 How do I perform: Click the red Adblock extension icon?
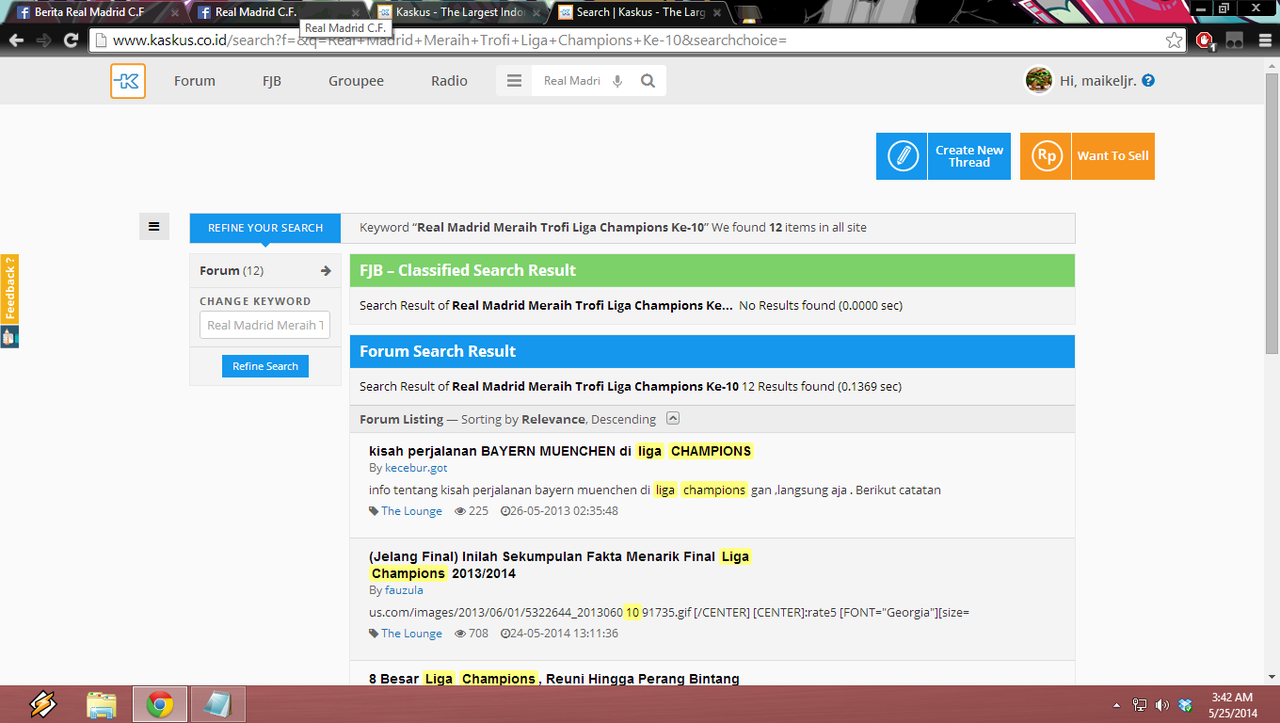click(x=1206, y=41)
